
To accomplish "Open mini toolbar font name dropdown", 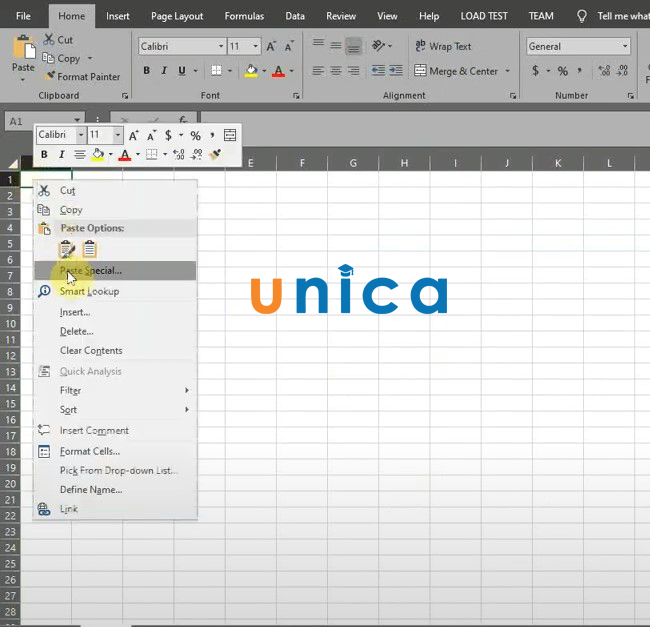I will 81,135.
